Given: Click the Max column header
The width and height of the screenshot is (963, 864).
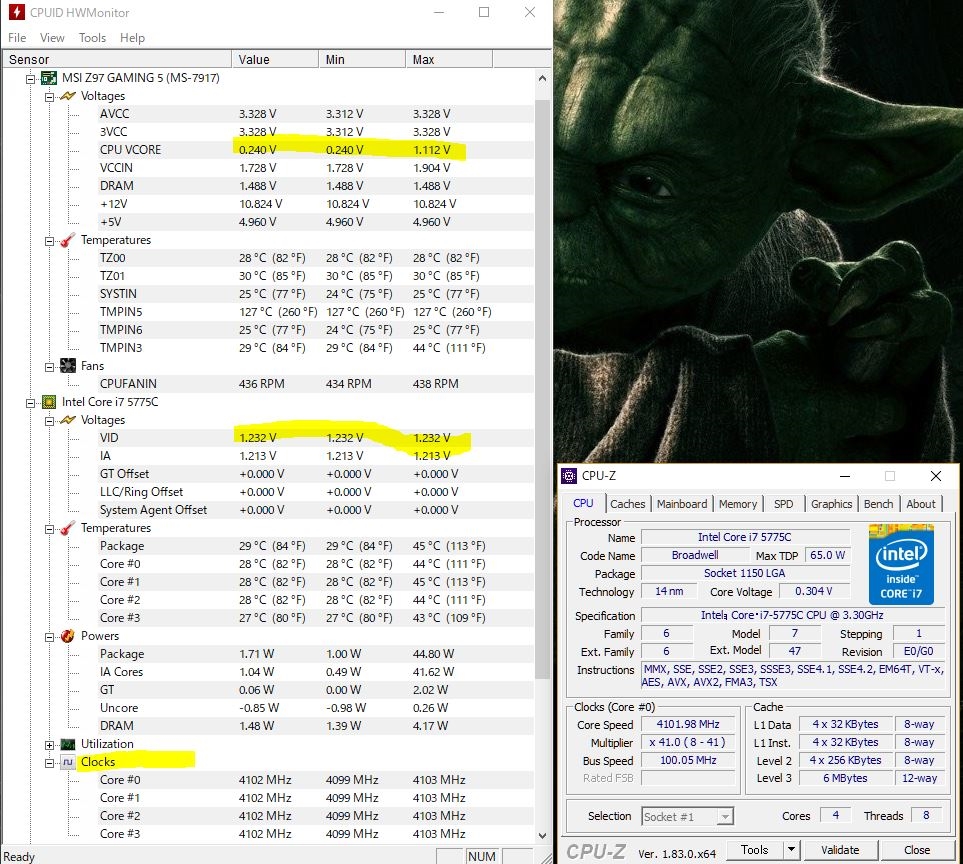Looking at the screenshot, I should pos(449,60).
